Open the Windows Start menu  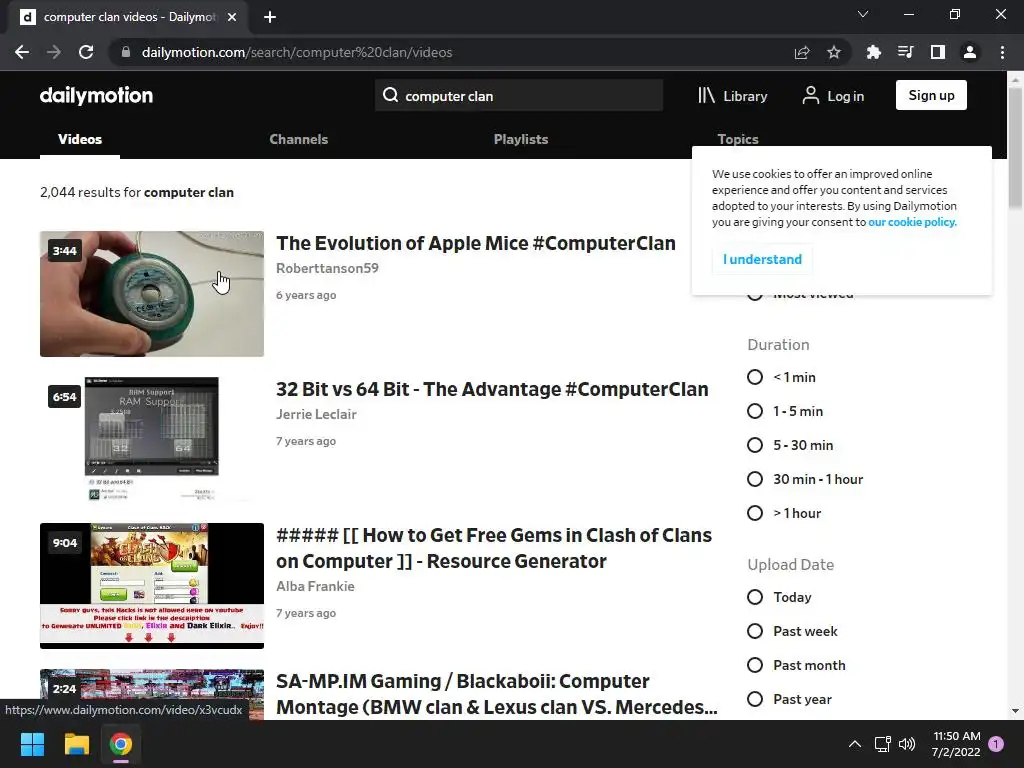click(32, 744)
